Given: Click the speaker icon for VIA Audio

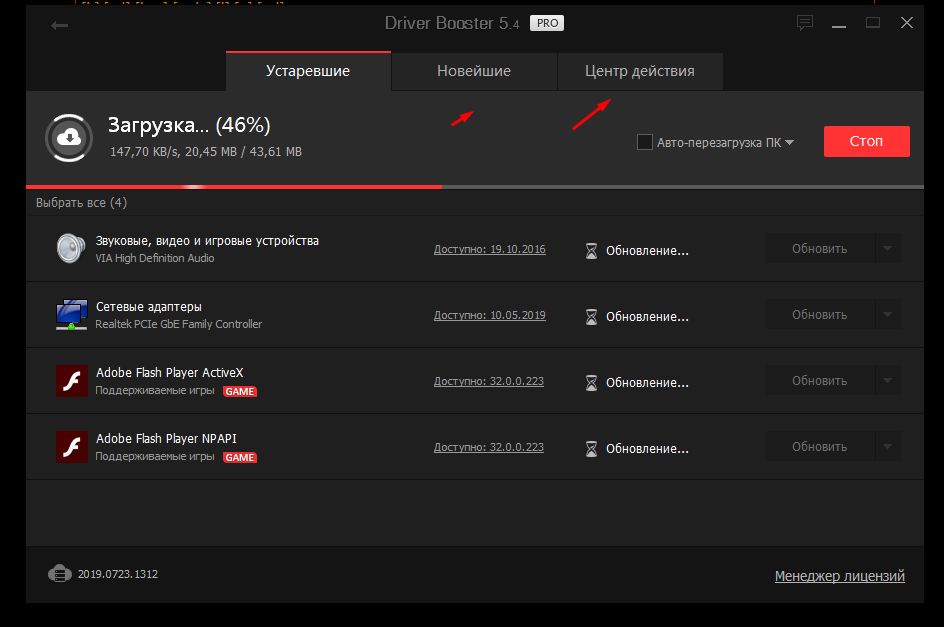Looking at the screenshot, I should point(71,248).
